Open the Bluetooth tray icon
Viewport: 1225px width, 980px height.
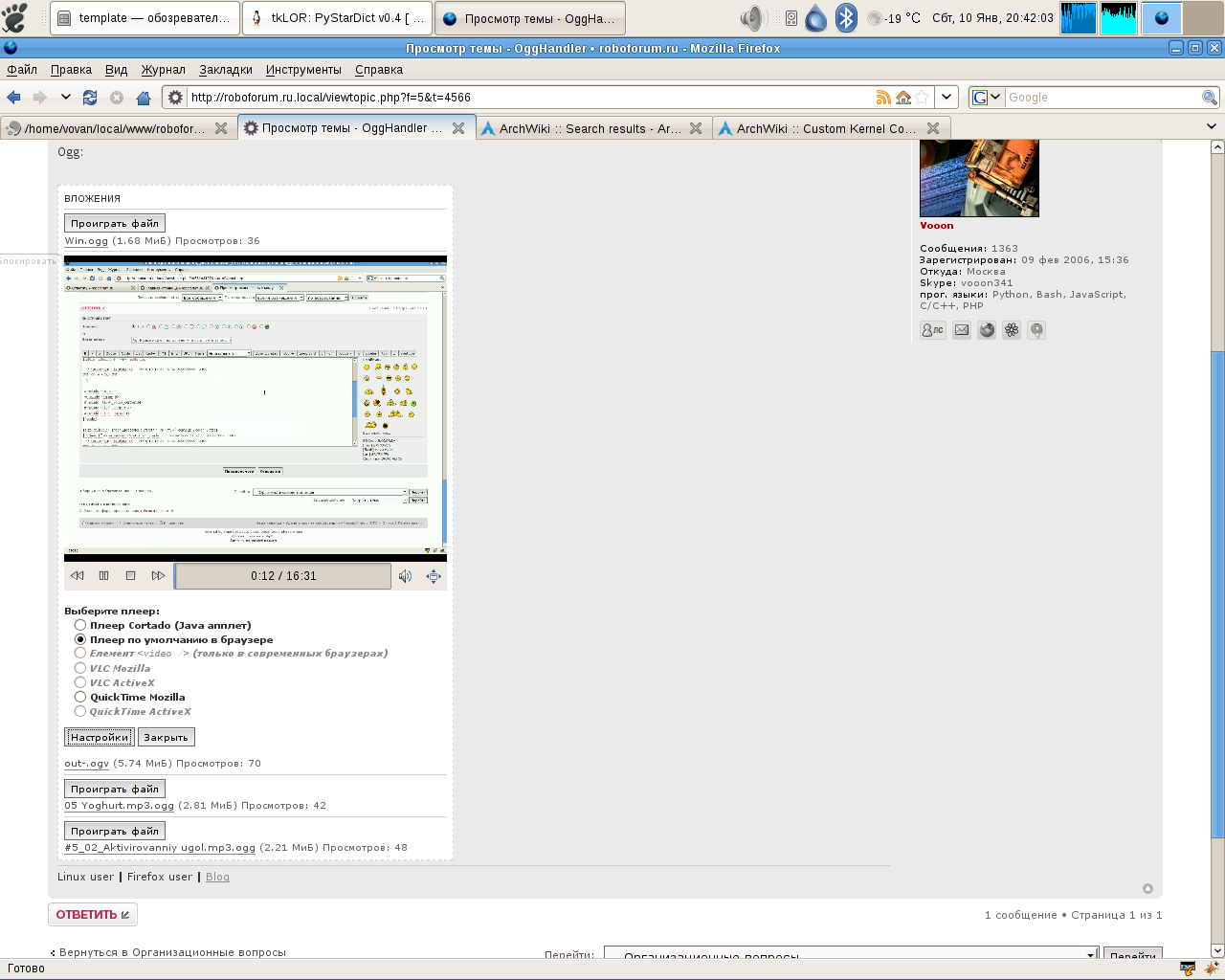coord(846,18)
